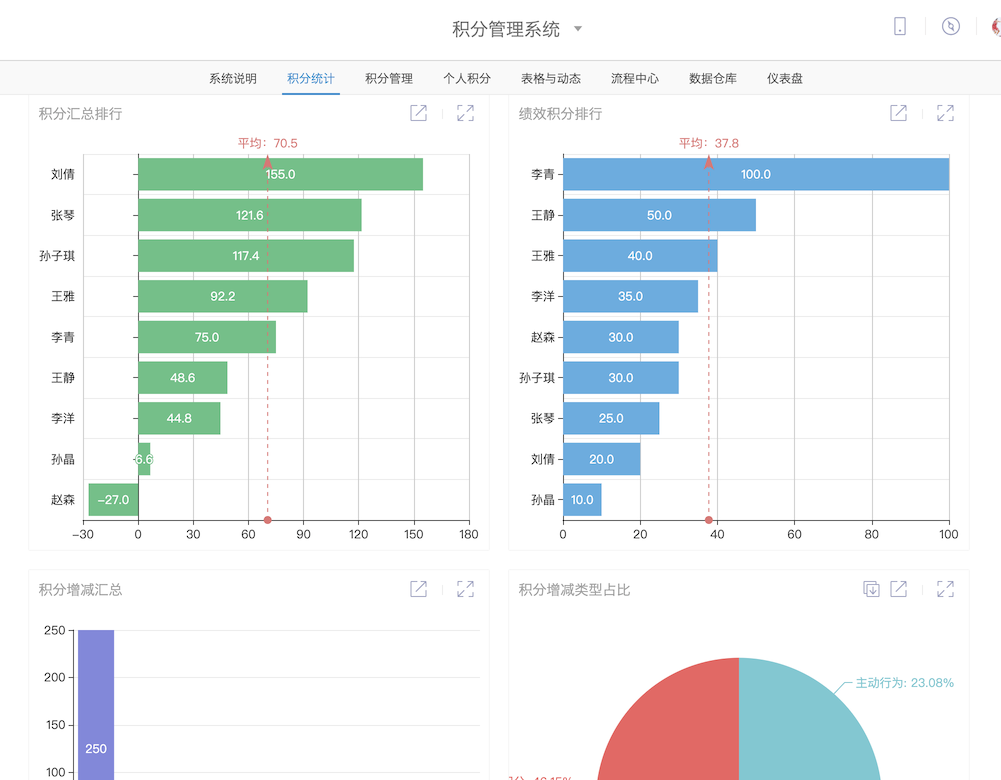Click the 积分增减汇总 panel title

click(x=80, y=589)
